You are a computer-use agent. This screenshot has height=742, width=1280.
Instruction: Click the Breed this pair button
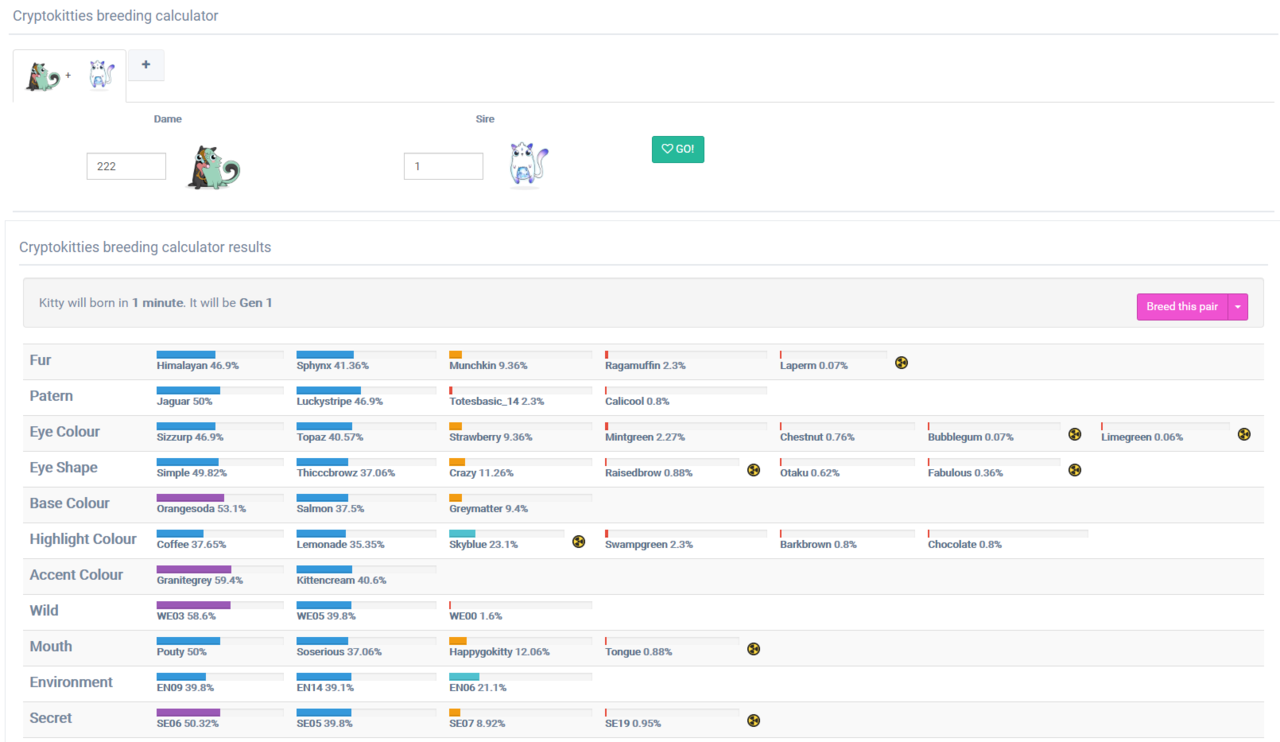[x=1182, y=307]
